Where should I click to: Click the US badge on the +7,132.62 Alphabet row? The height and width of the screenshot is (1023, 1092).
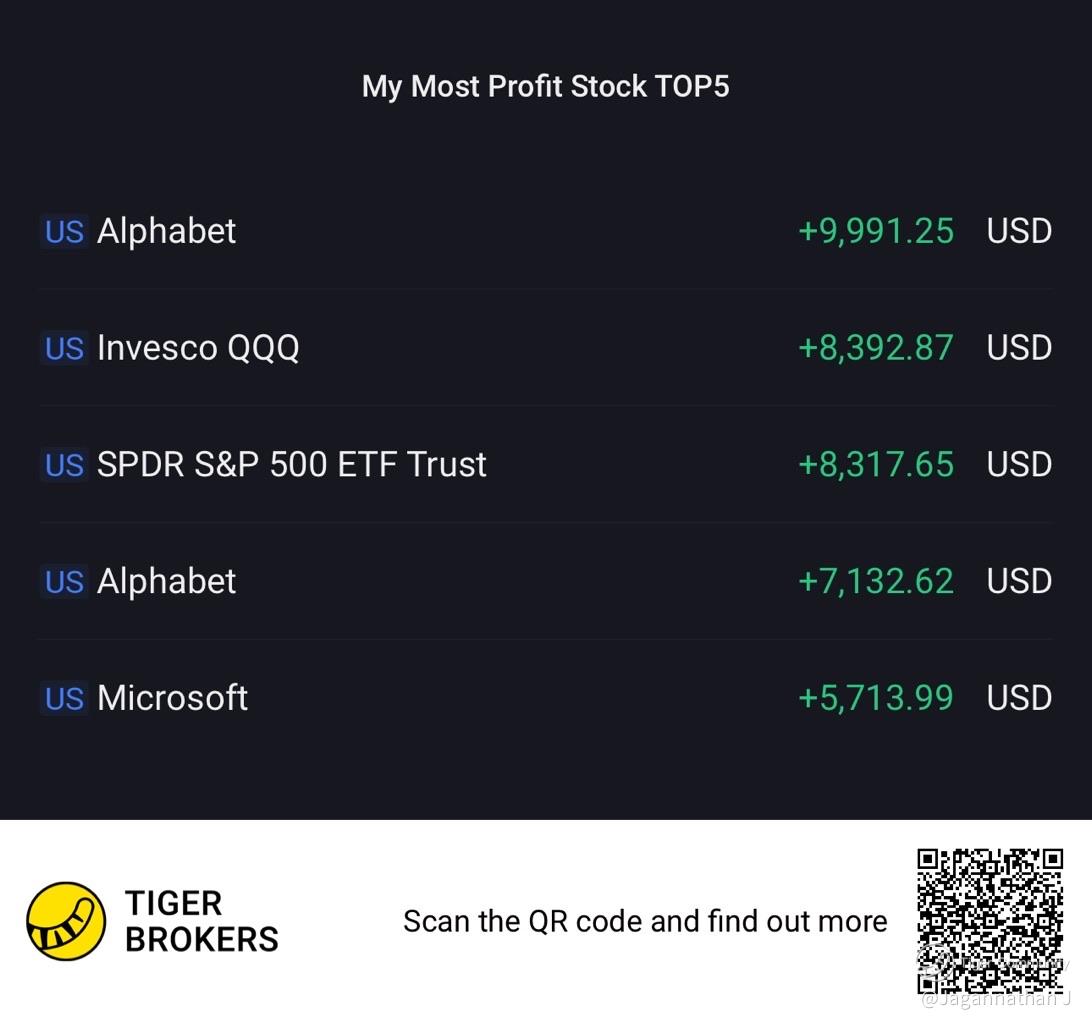click(64, 581)
